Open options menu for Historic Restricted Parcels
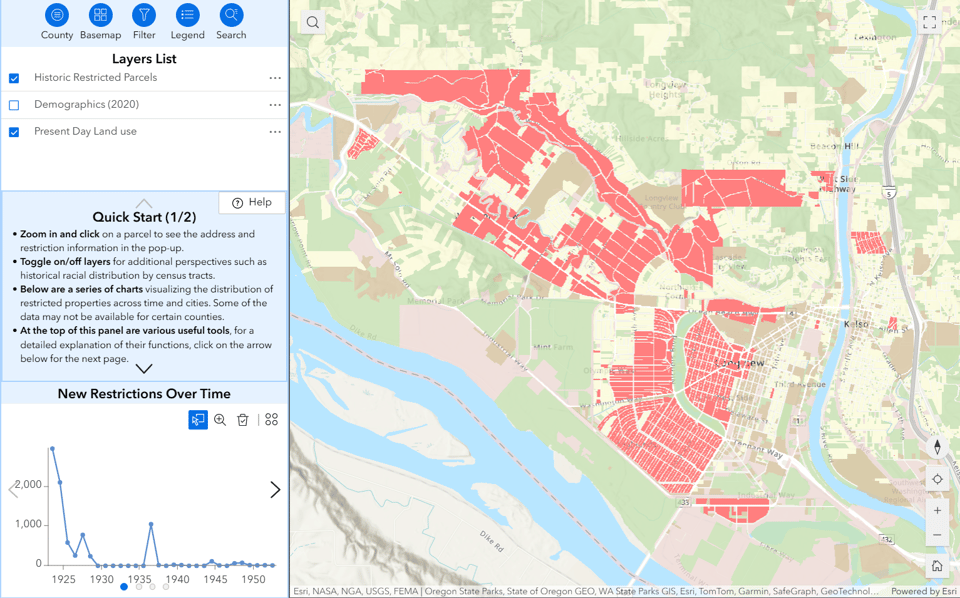The width and height of the screenshot is (960, 598). click(x=275, y=78)
